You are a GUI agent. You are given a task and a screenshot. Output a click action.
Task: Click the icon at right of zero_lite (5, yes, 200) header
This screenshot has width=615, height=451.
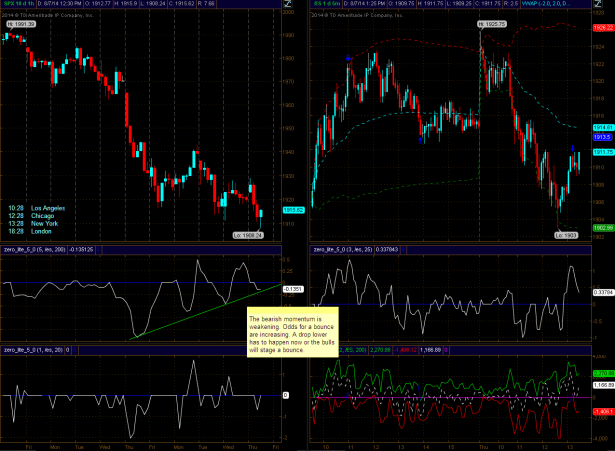[286, 248]
